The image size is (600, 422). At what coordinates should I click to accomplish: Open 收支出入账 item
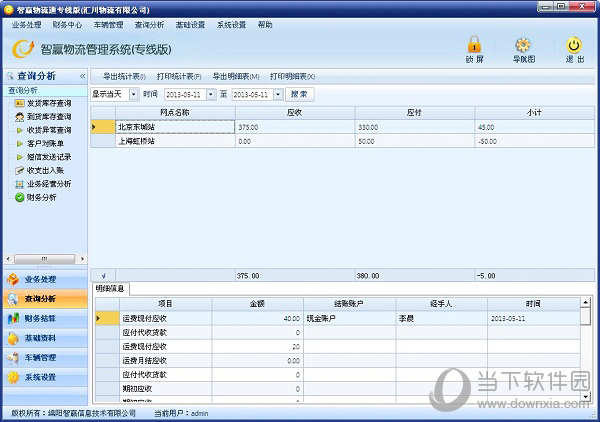click(x=45, y=170)
